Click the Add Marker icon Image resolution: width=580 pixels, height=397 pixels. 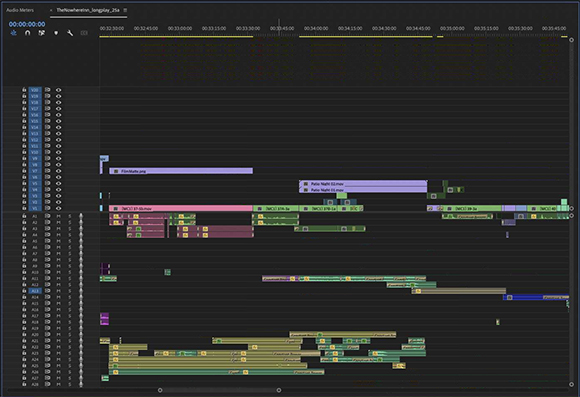pyautogui.click(x=56, y=33)
